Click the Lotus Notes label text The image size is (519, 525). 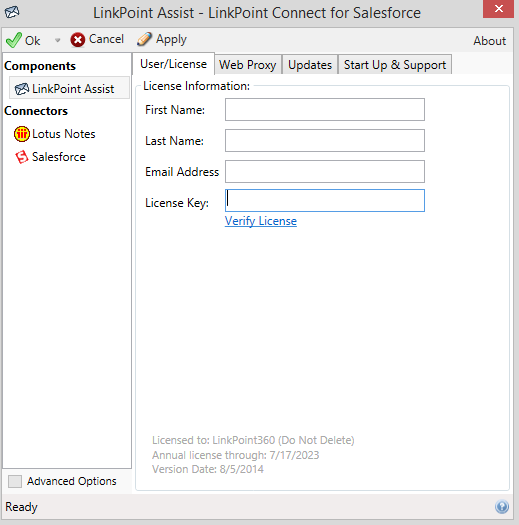[x=64, y=134]
